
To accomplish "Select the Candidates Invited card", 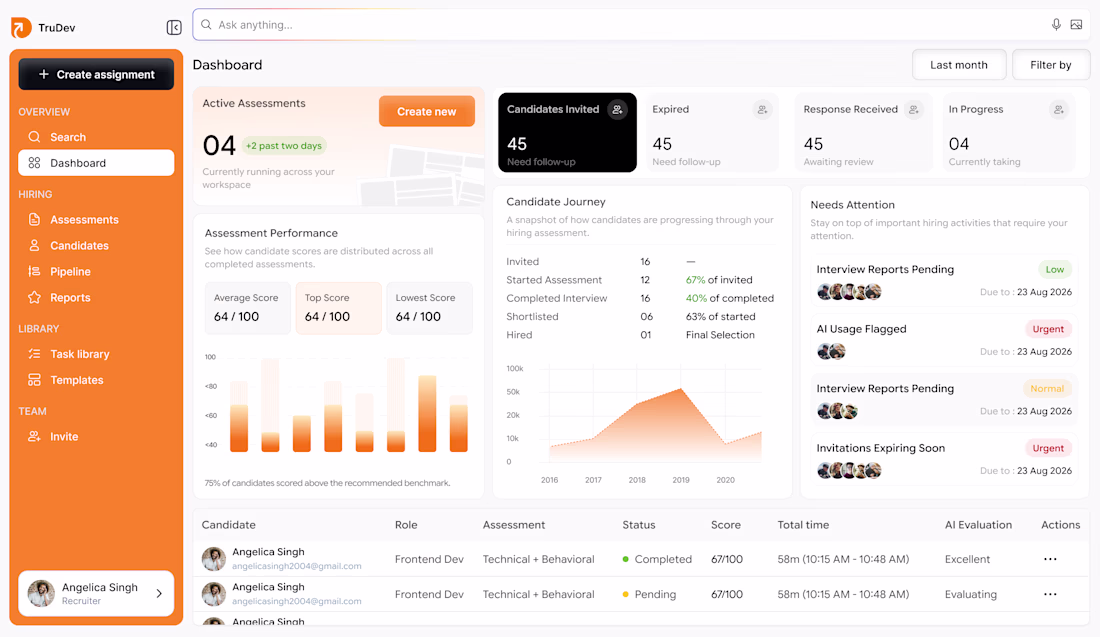I will pyautogui.click(x=567, y=132).
